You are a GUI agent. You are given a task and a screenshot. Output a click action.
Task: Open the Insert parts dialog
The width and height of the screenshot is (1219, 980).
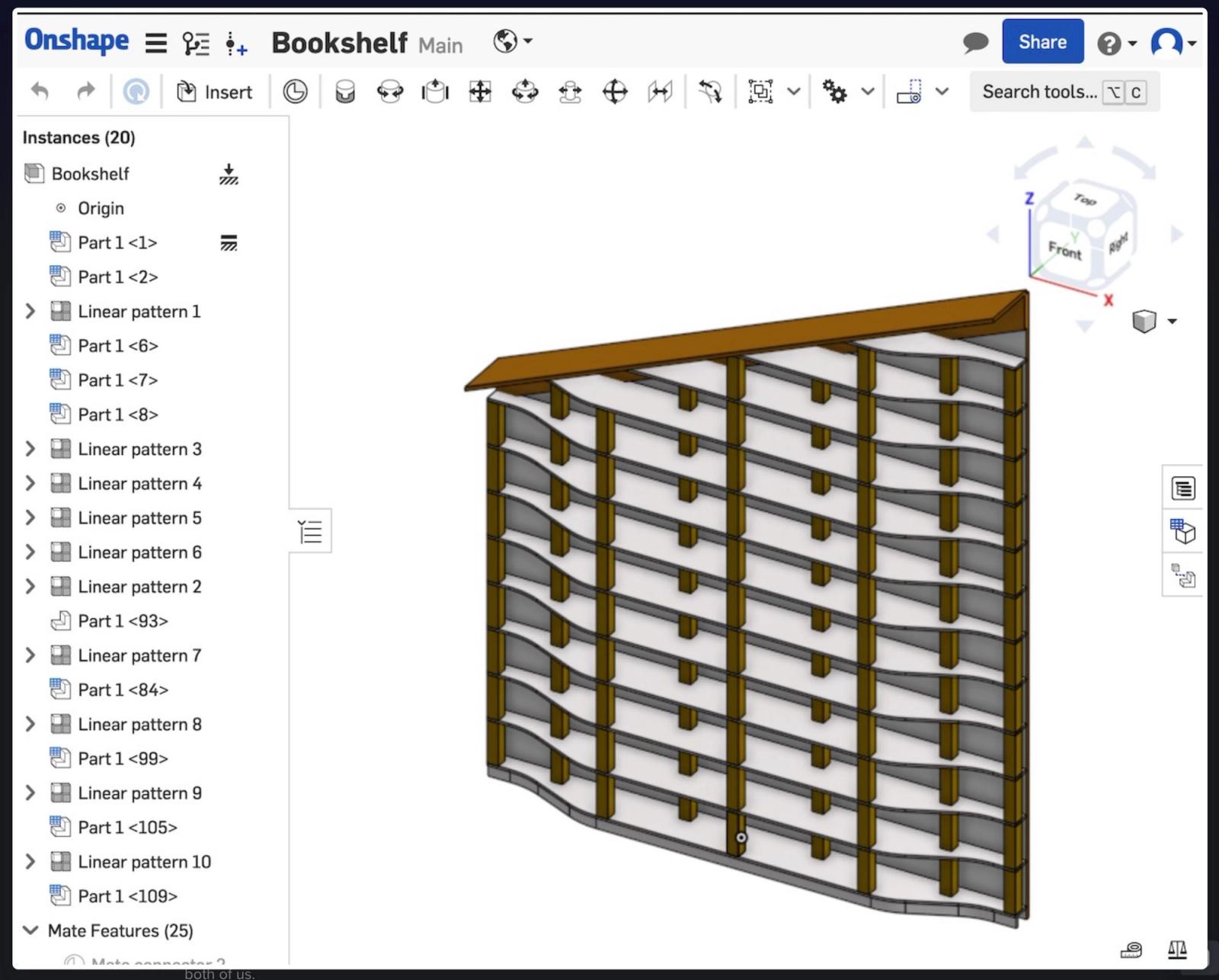click(x=214, y=92)
